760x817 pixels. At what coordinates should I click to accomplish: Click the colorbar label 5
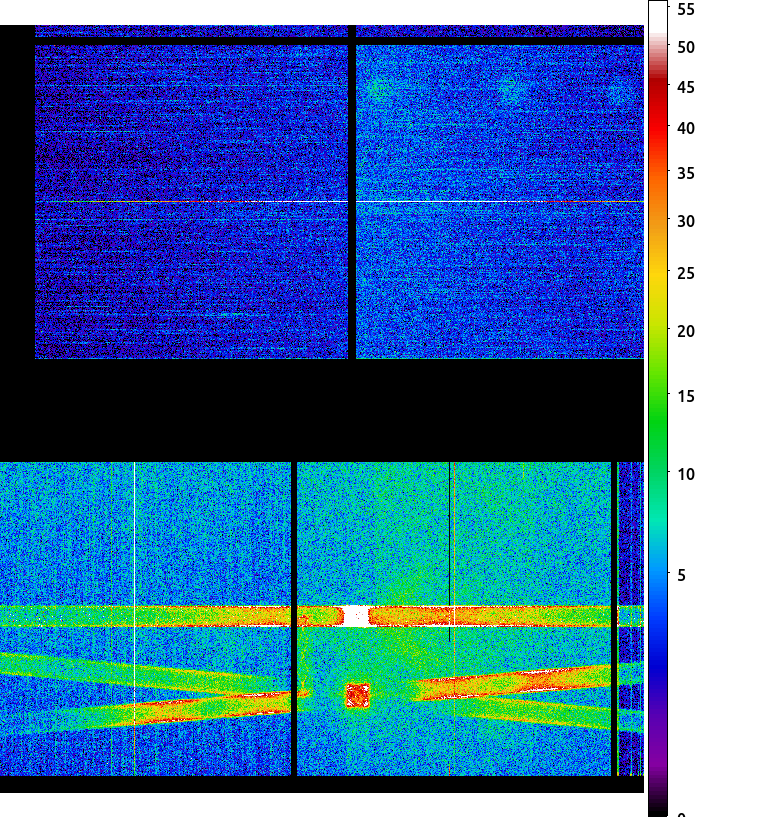pyautogui.click(x=681, y=575)
